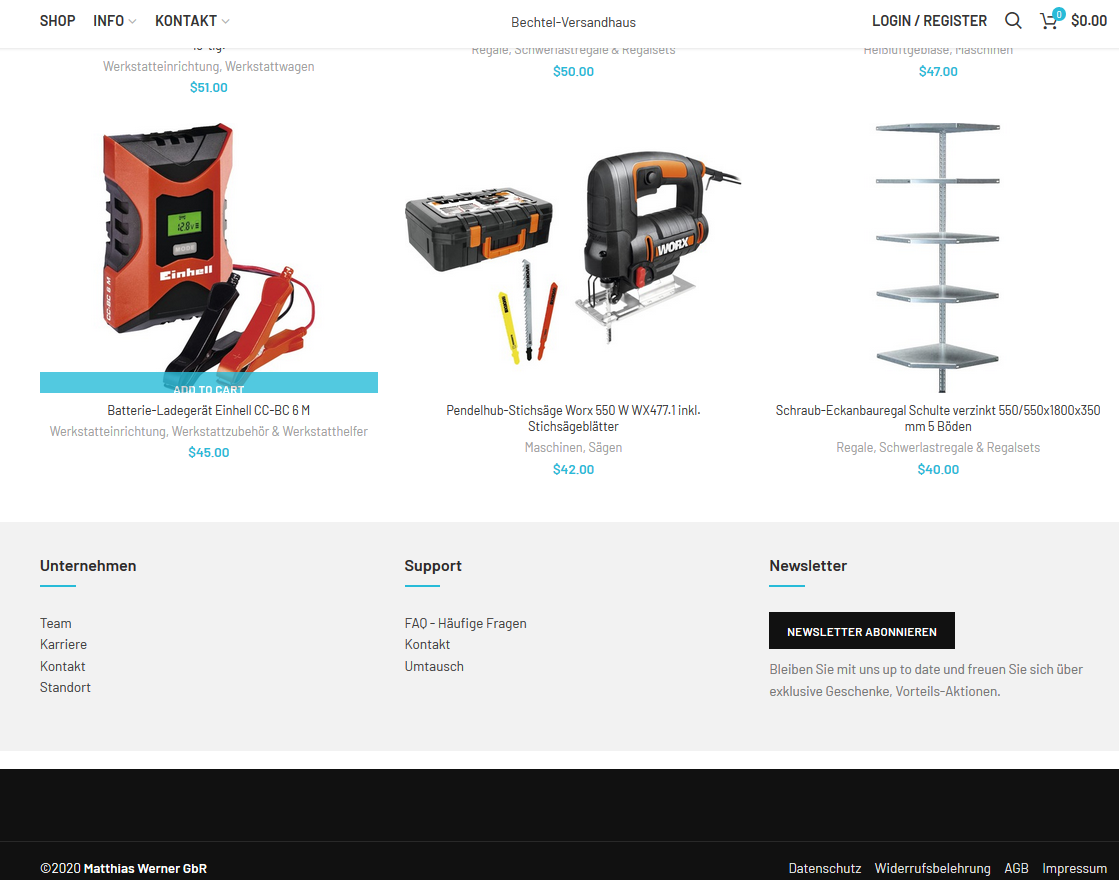This screenshot has height=880, width=1119.
Task: Open Team footer link
Action: click(56, 623)
